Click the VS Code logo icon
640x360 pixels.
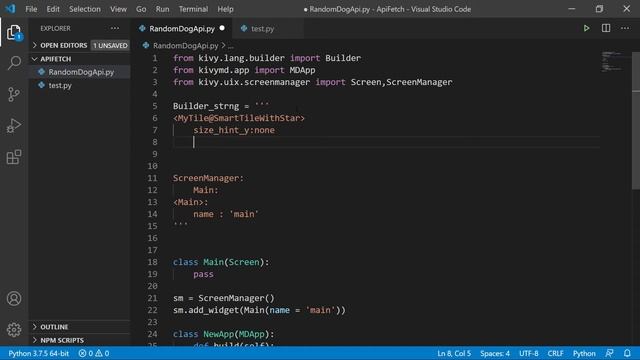point(10,9)
